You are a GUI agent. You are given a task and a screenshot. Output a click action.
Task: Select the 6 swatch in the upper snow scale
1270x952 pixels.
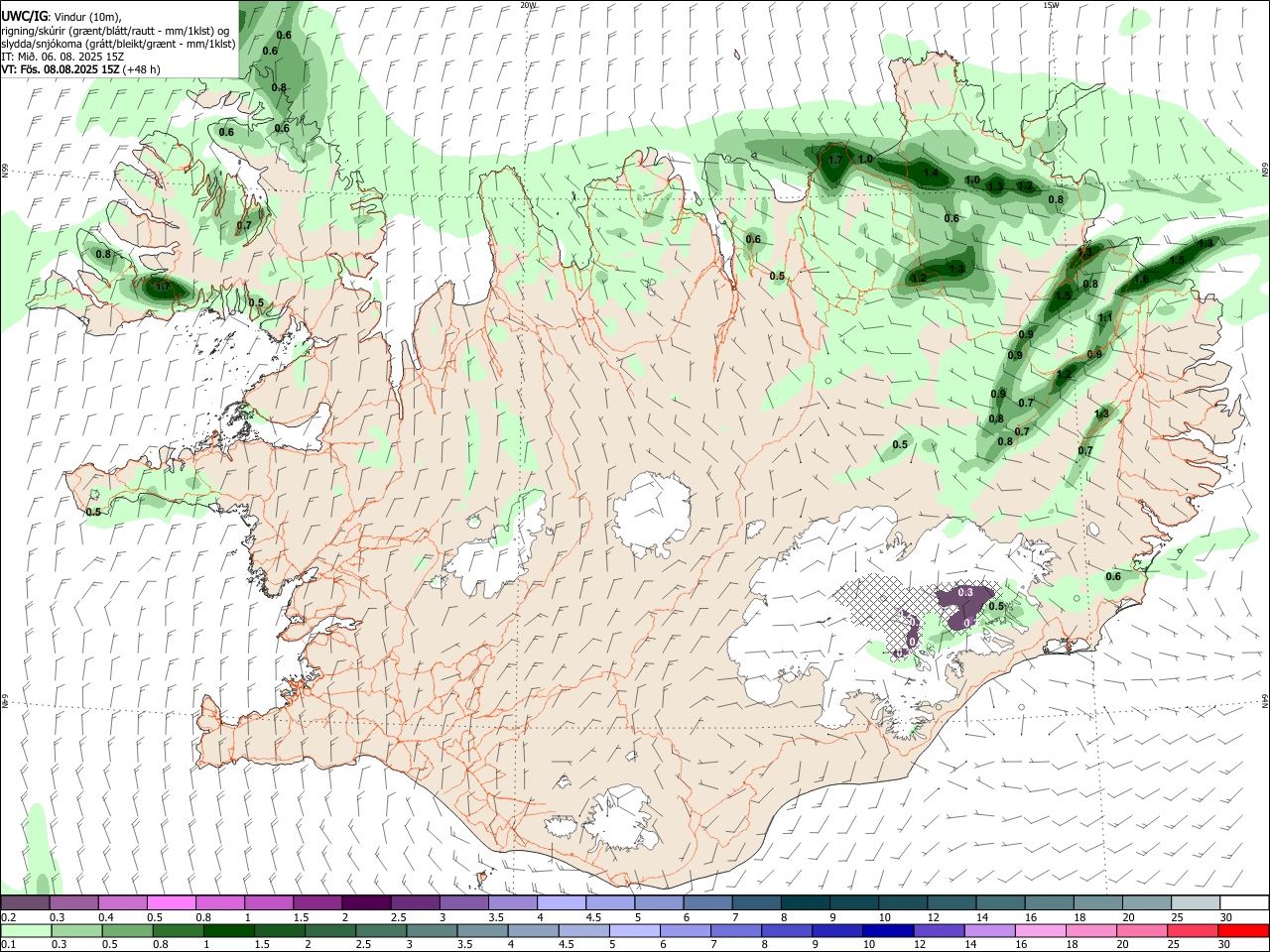pyautogui.click(x=708, y=903)
